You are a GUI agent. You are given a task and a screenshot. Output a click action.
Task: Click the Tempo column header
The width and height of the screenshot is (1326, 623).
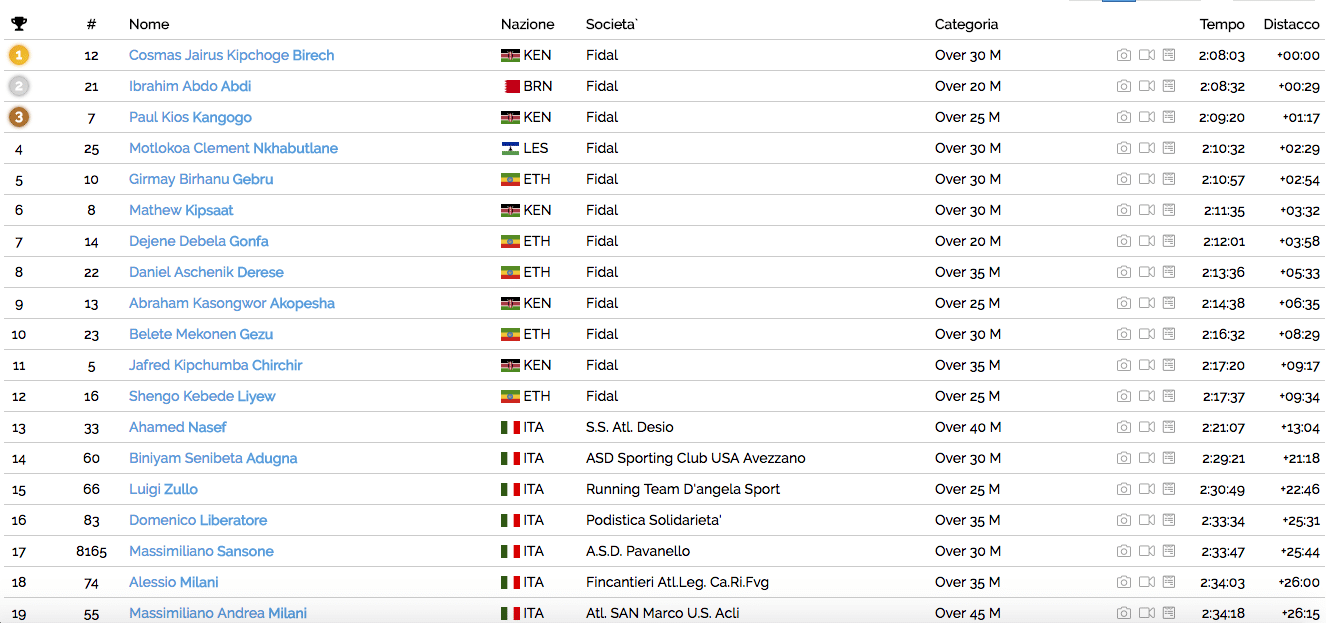[1222, 24]
